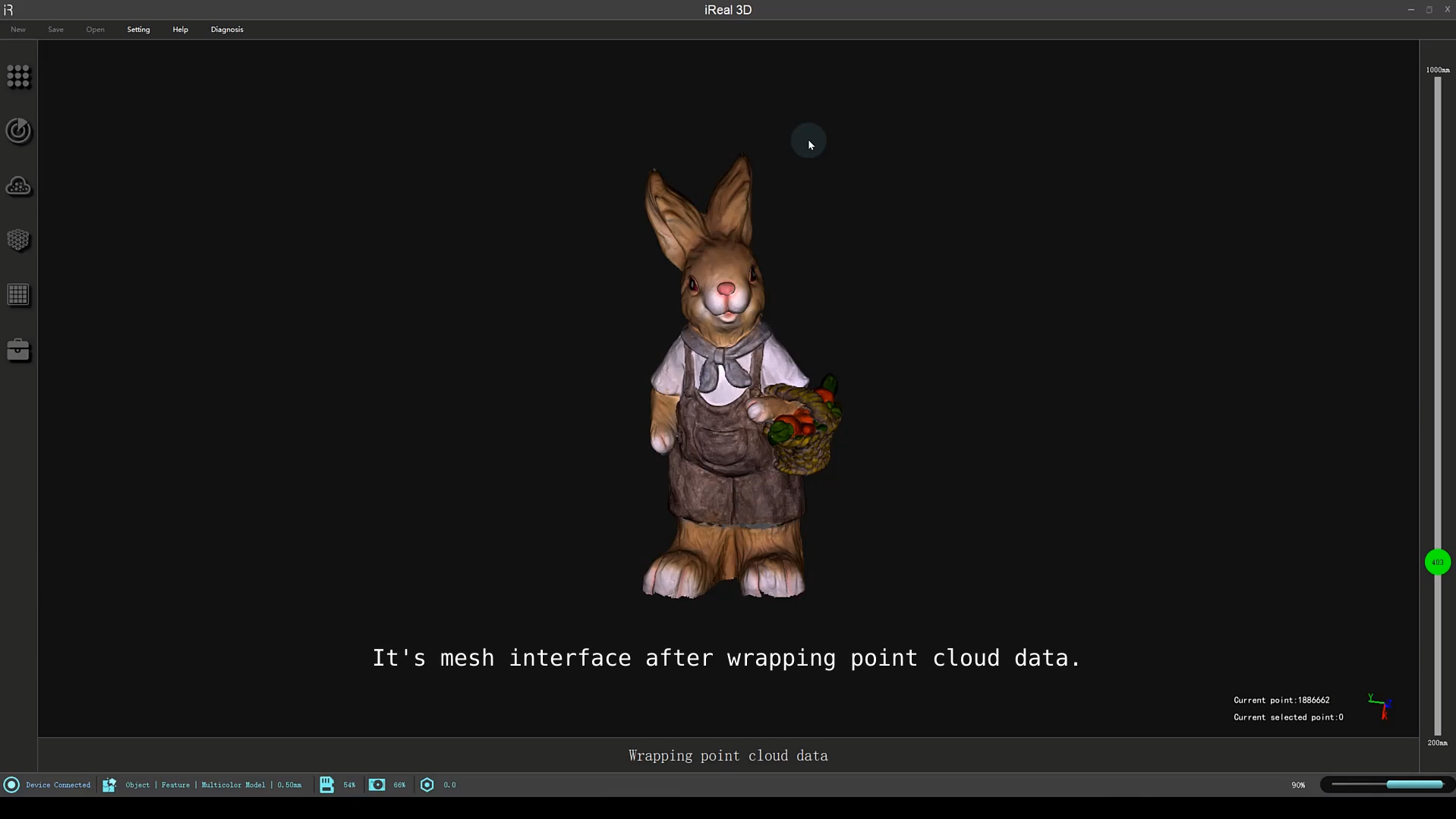Screen dimensions: 1456x819
Task: Open the Help menu
Action: pyautogui.click(x=180, y=30)
